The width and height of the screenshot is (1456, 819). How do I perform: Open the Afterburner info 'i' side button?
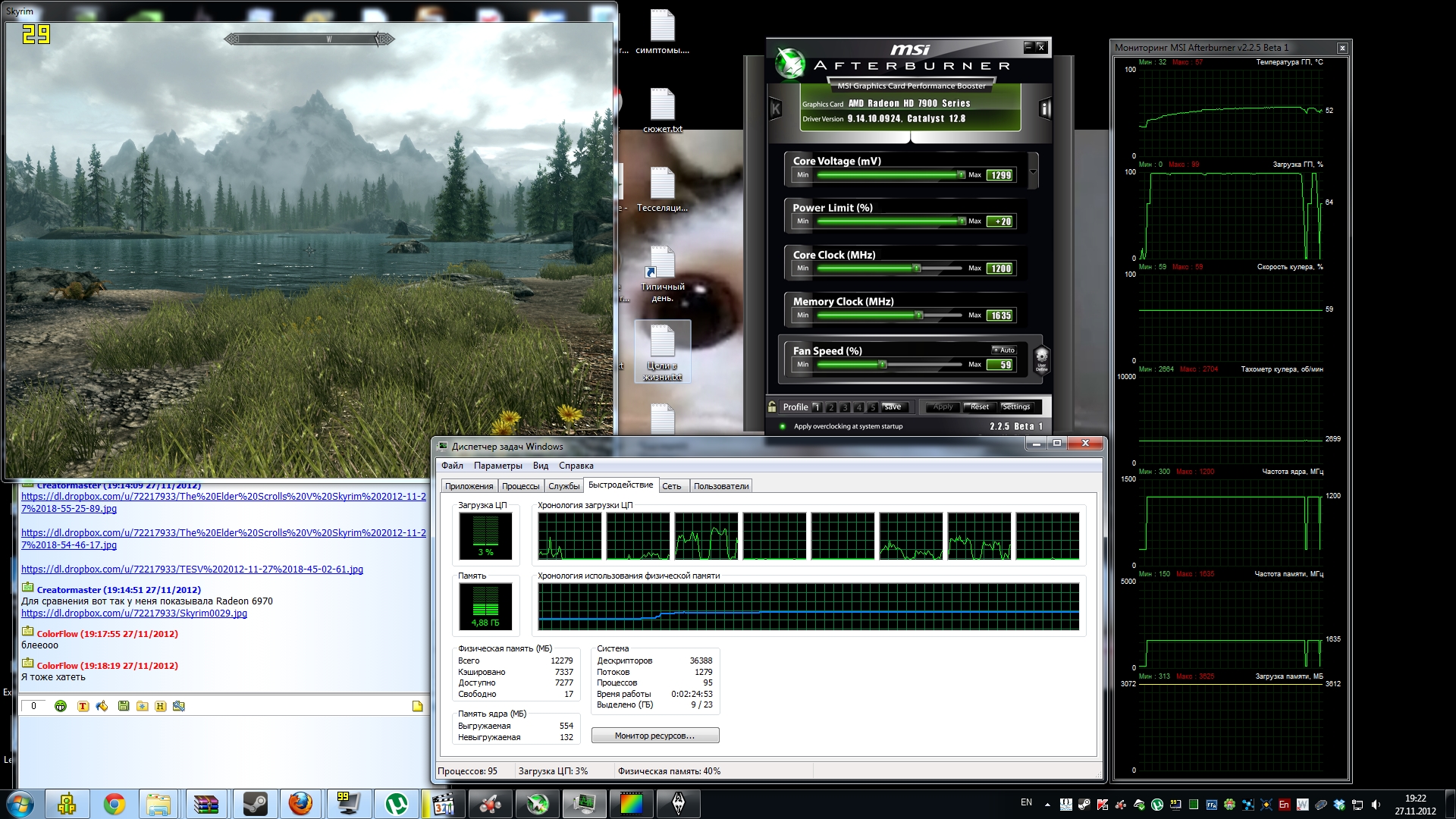1045,109
